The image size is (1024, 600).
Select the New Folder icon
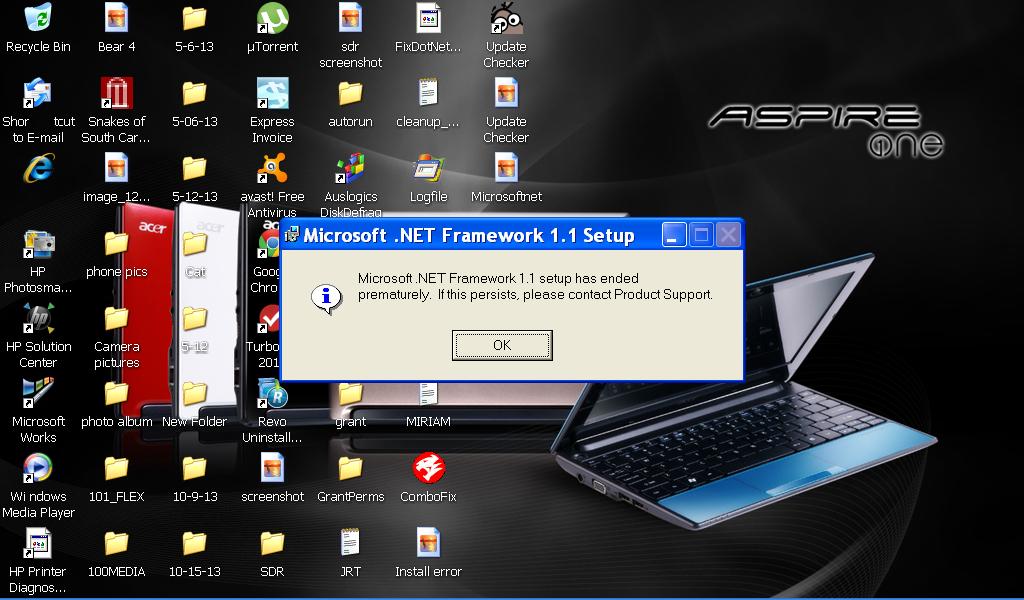tap(194, 394)
